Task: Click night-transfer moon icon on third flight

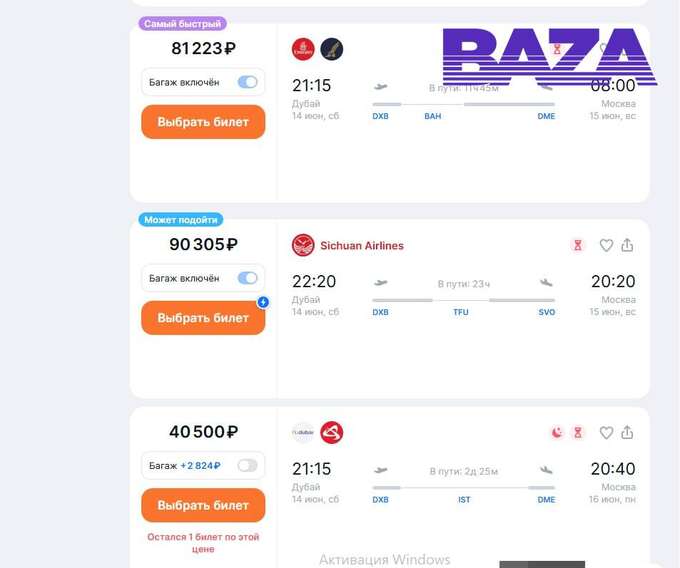Action: (x=557, y=433)
